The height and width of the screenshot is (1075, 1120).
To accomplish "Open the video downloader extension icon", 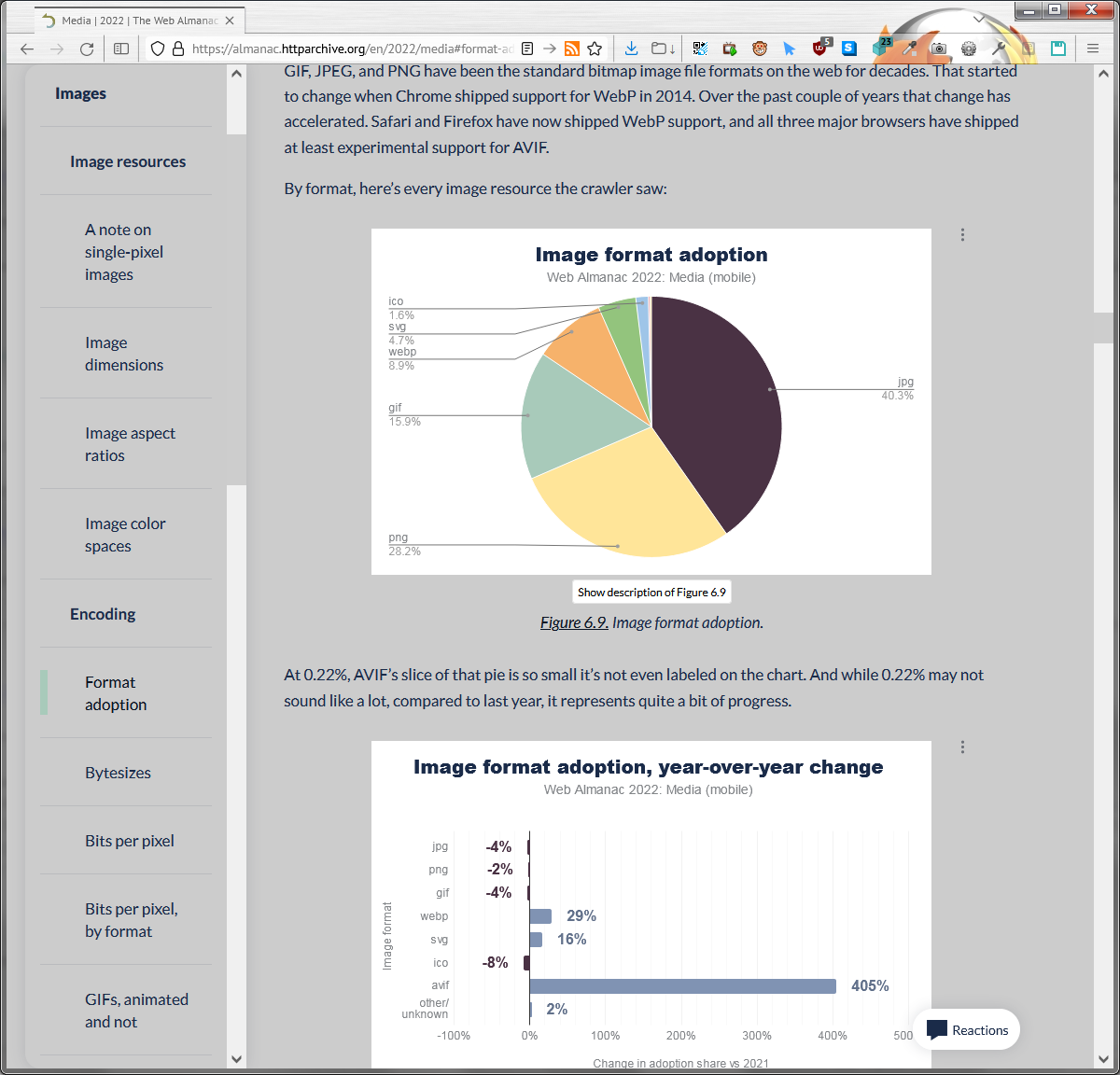I will (730, 49).
